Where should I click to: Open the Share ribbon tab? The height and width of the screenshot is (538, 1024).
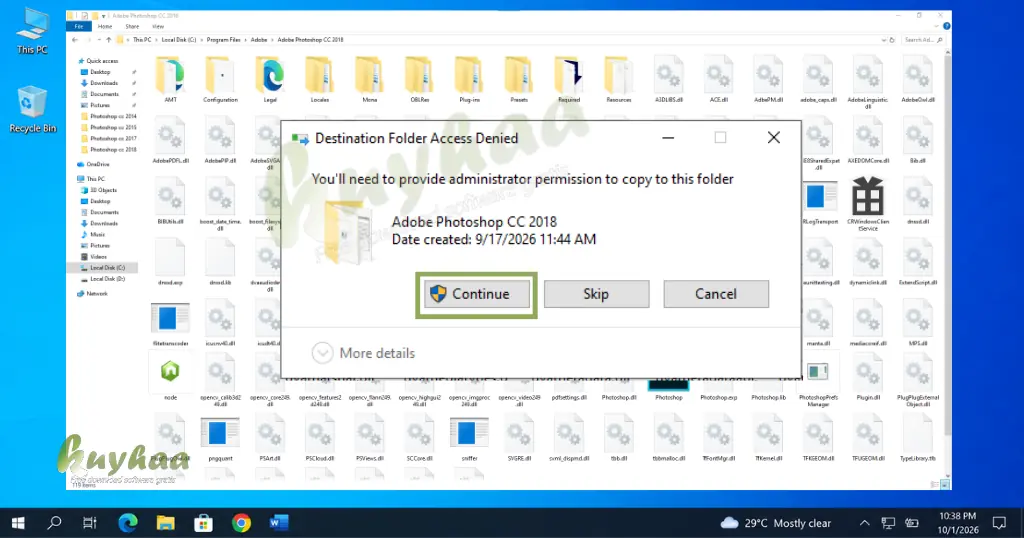coord(132,27)
